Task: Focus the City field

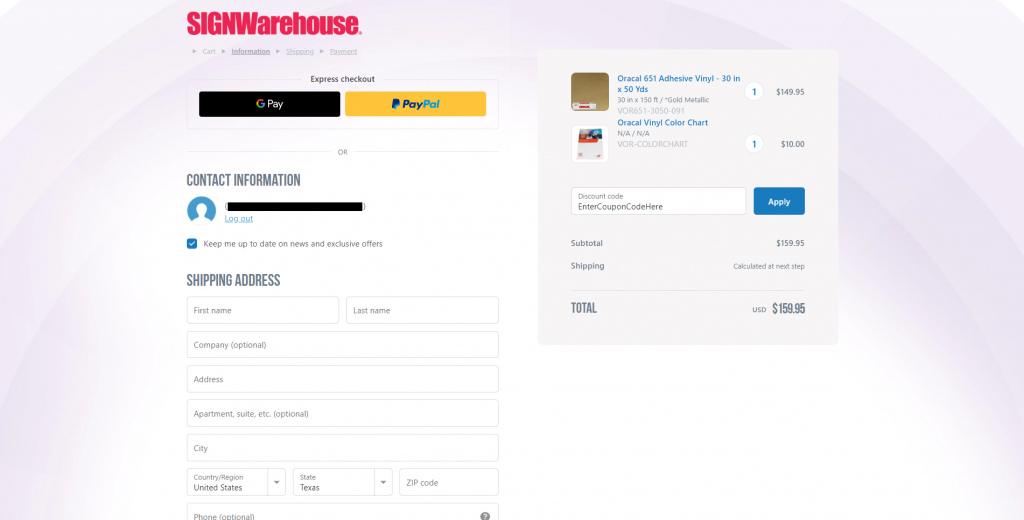Action: point(342,448)
